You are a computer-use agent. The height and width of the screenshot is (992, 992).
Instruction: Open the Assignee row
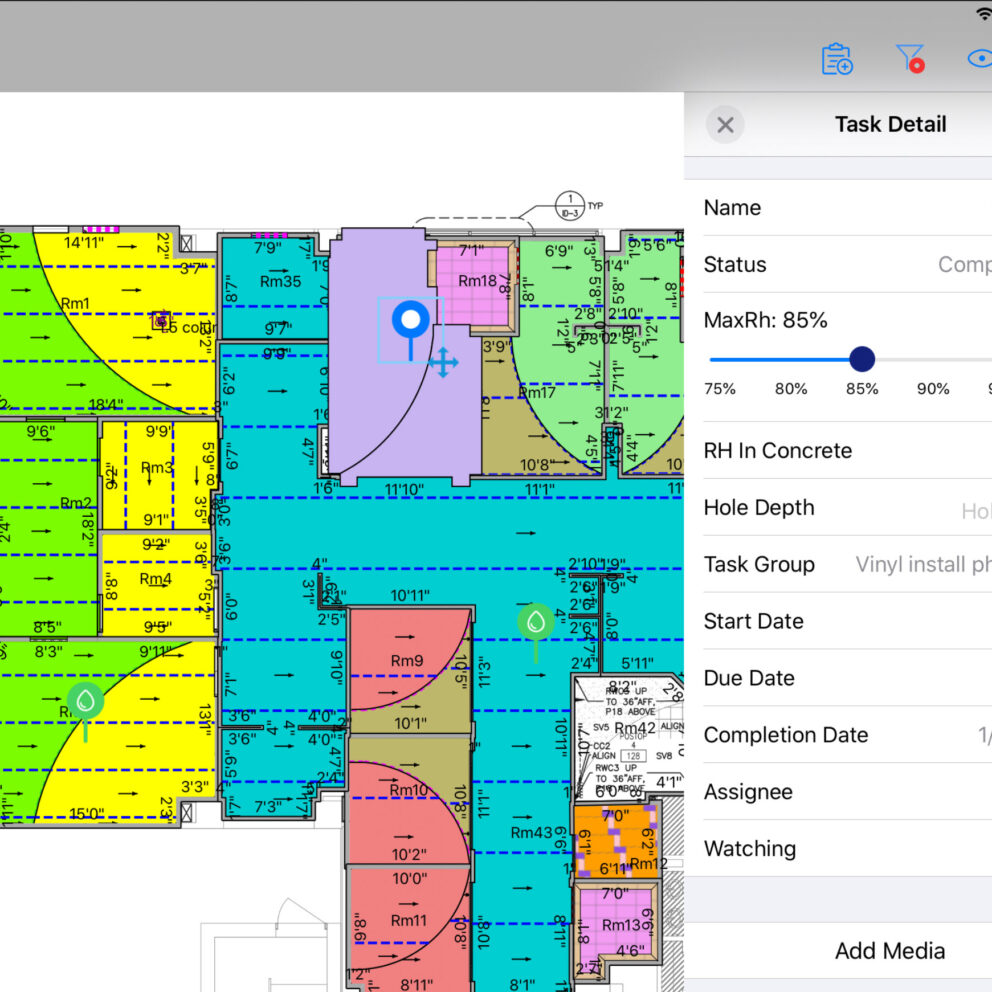point(840,792)
